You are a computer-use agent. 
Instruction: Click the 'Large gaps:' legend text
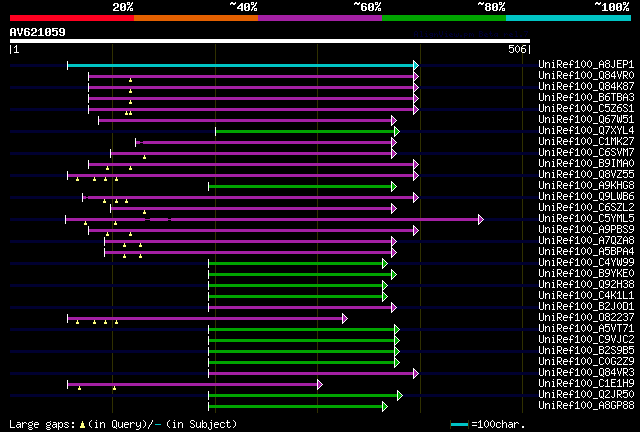click(x=42, y=425)
